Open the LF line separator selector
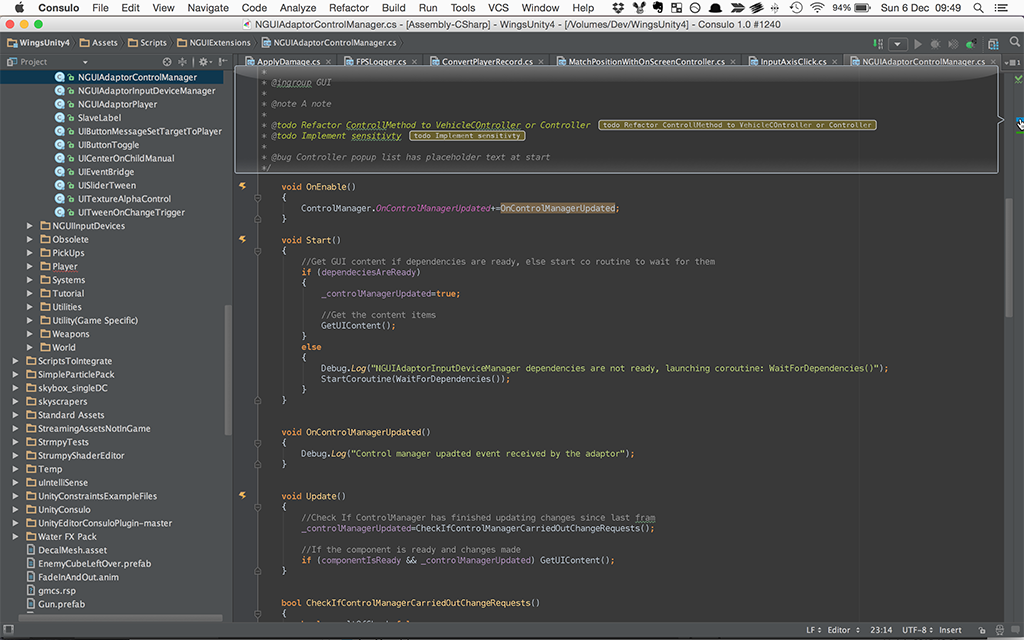 814,630
